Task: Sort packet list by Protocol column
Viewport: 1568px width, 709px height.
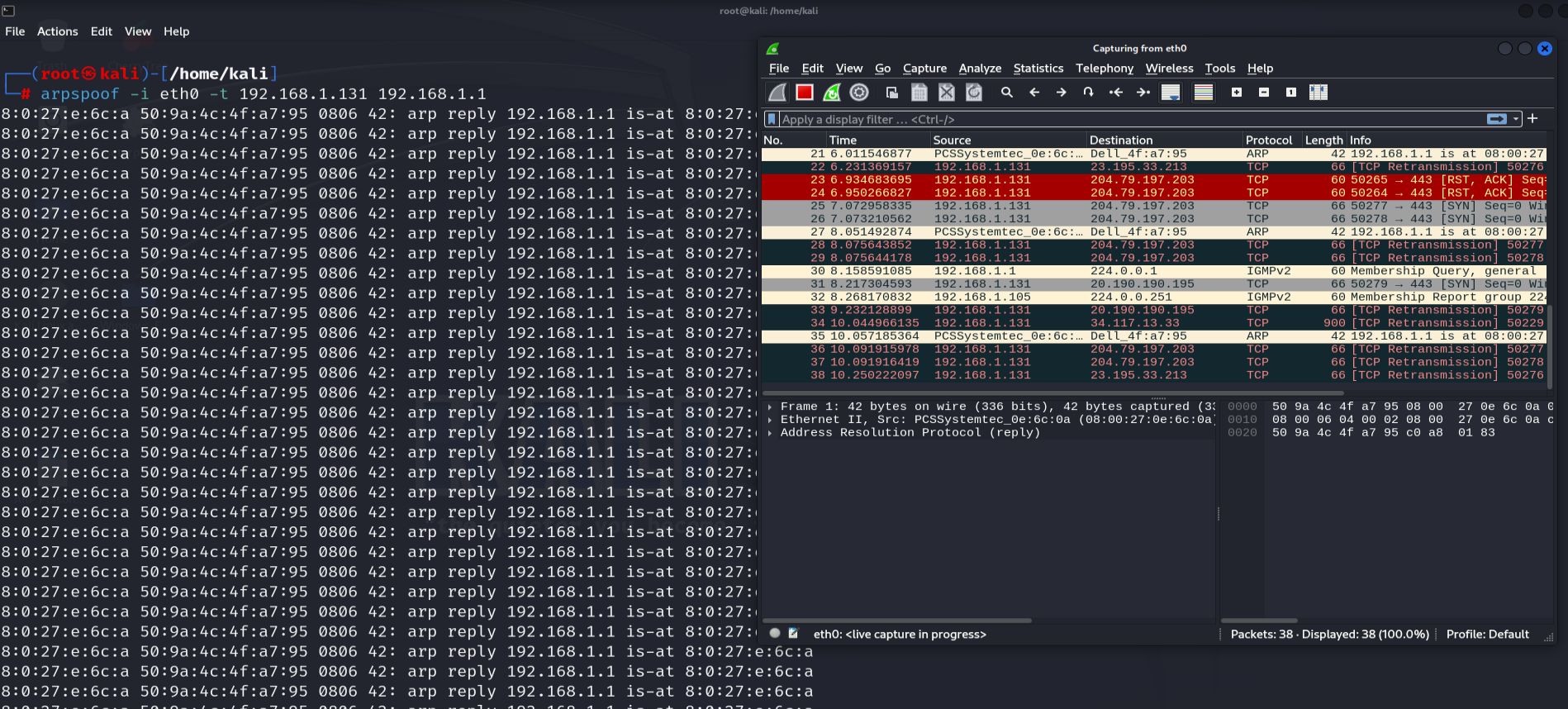Action: (1272, 140)
